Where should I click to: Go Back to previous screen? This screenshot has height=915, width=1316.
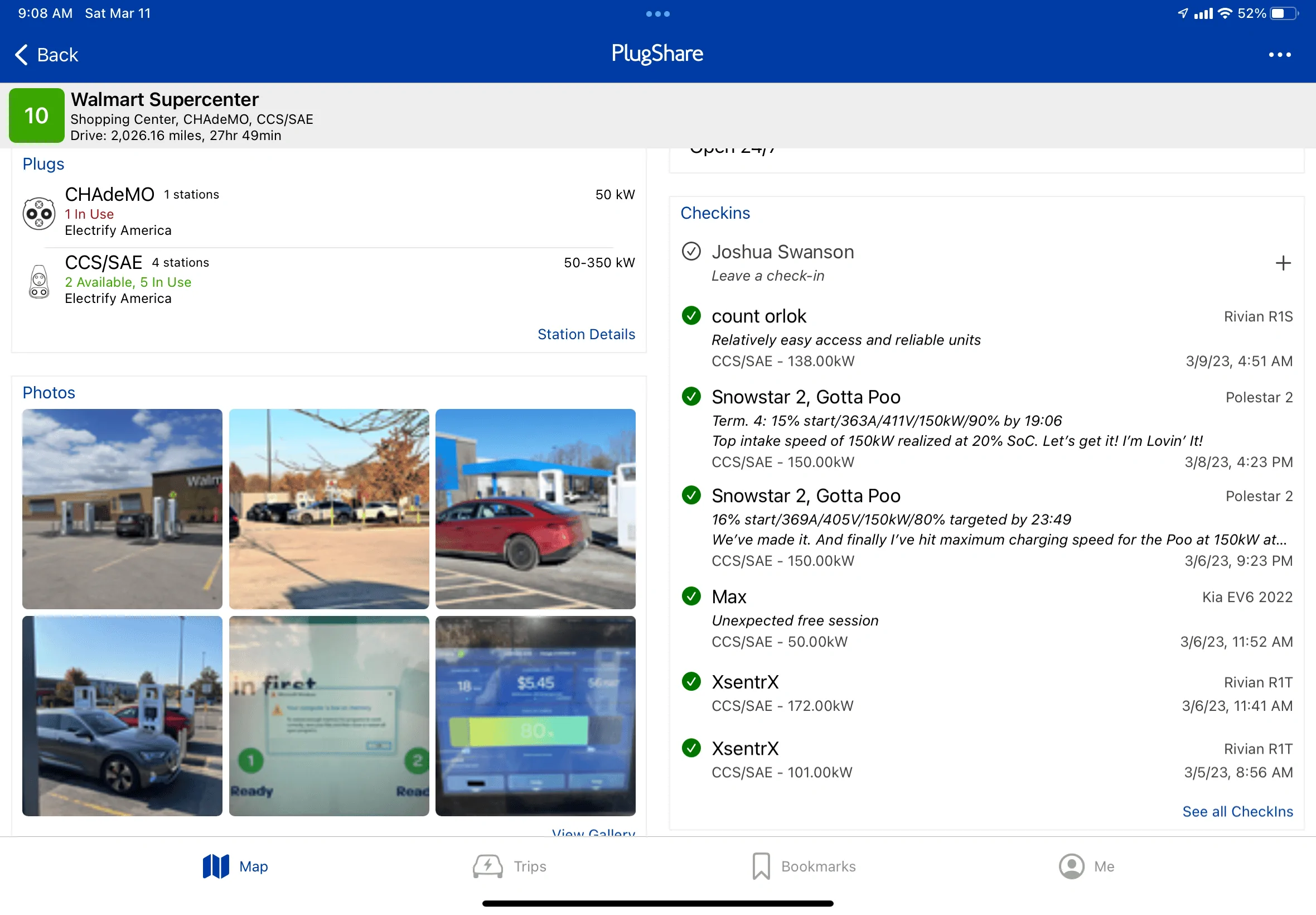[46, 55]
